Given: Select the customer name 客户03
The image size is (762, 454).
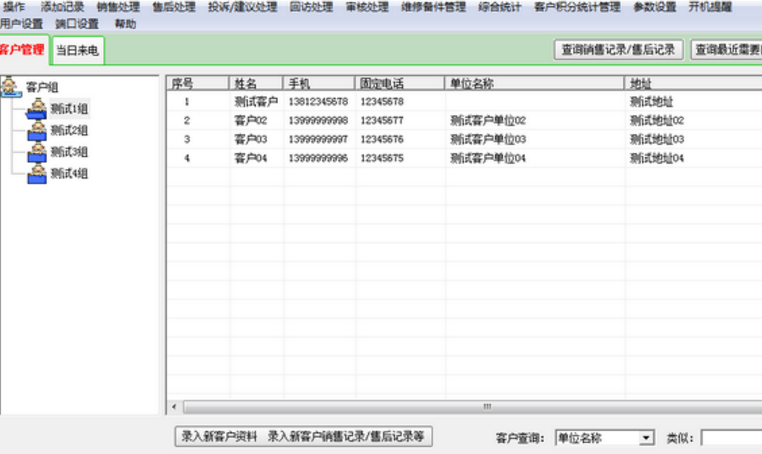Looking at the screenshot, I should coord(251,140).
